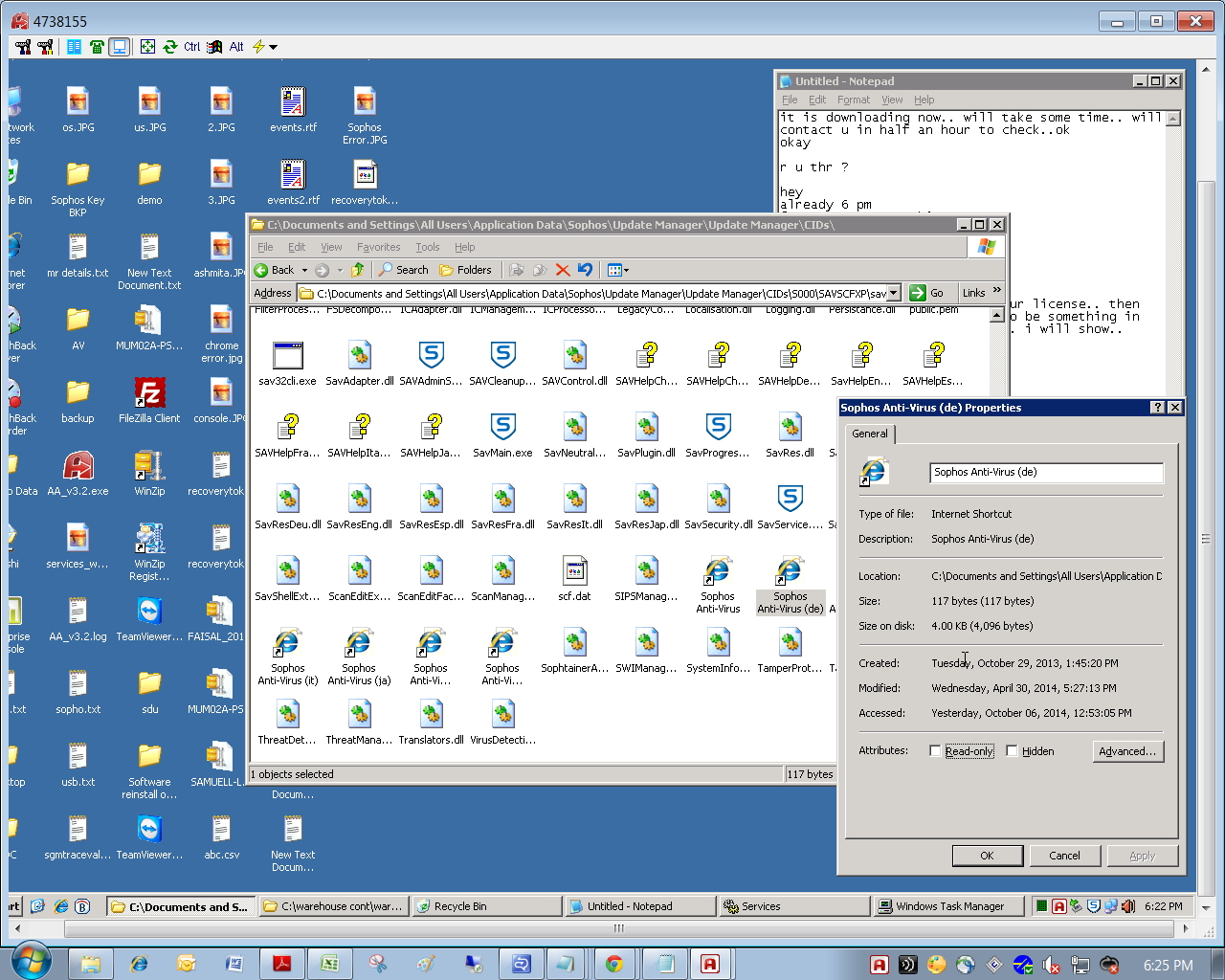Click the remote session horizontal scrollbar
This screenshot has width=1225, height=980.
coord(618,928)
